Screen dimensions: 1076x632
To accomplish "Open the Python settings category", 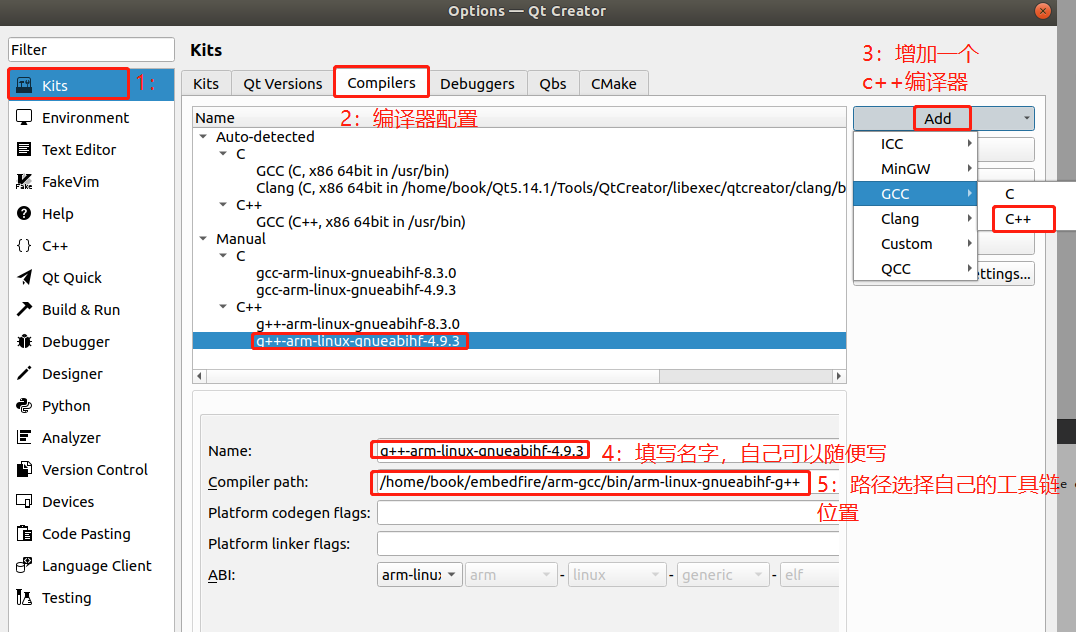I will [91, 406].
